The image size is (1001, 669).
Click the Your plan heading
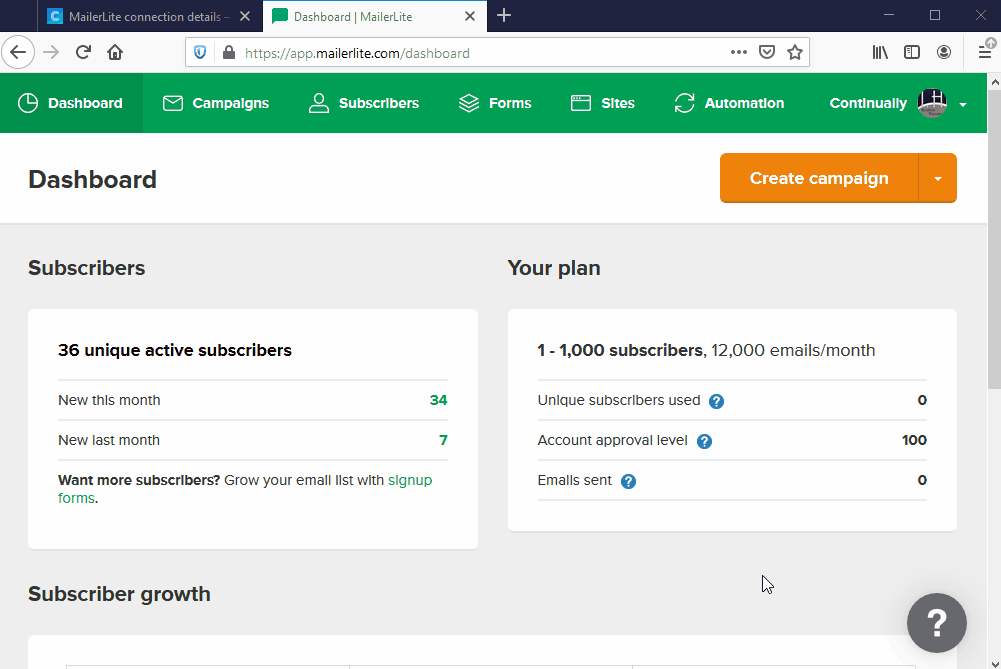click(554, 268)
